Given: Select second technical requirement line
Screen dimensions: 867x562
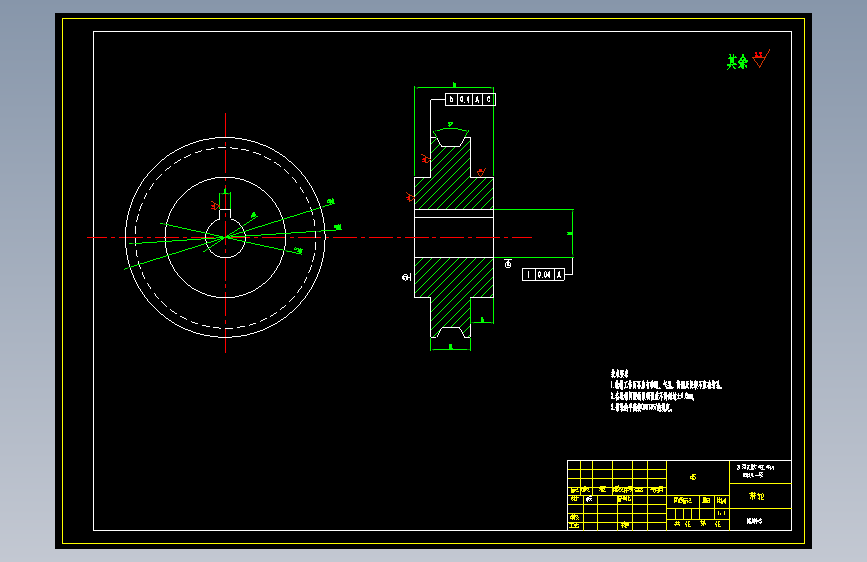Looking at the screenshot, I should (652, 396).
